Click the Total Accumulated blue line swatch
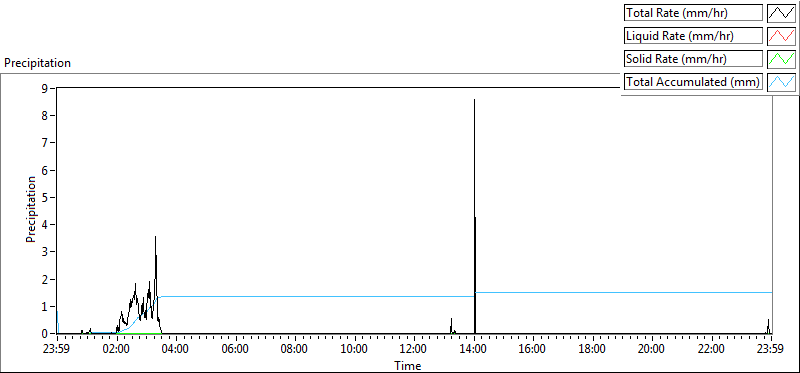The height and width of the screenshot is (373, 800). pos(782,82)
